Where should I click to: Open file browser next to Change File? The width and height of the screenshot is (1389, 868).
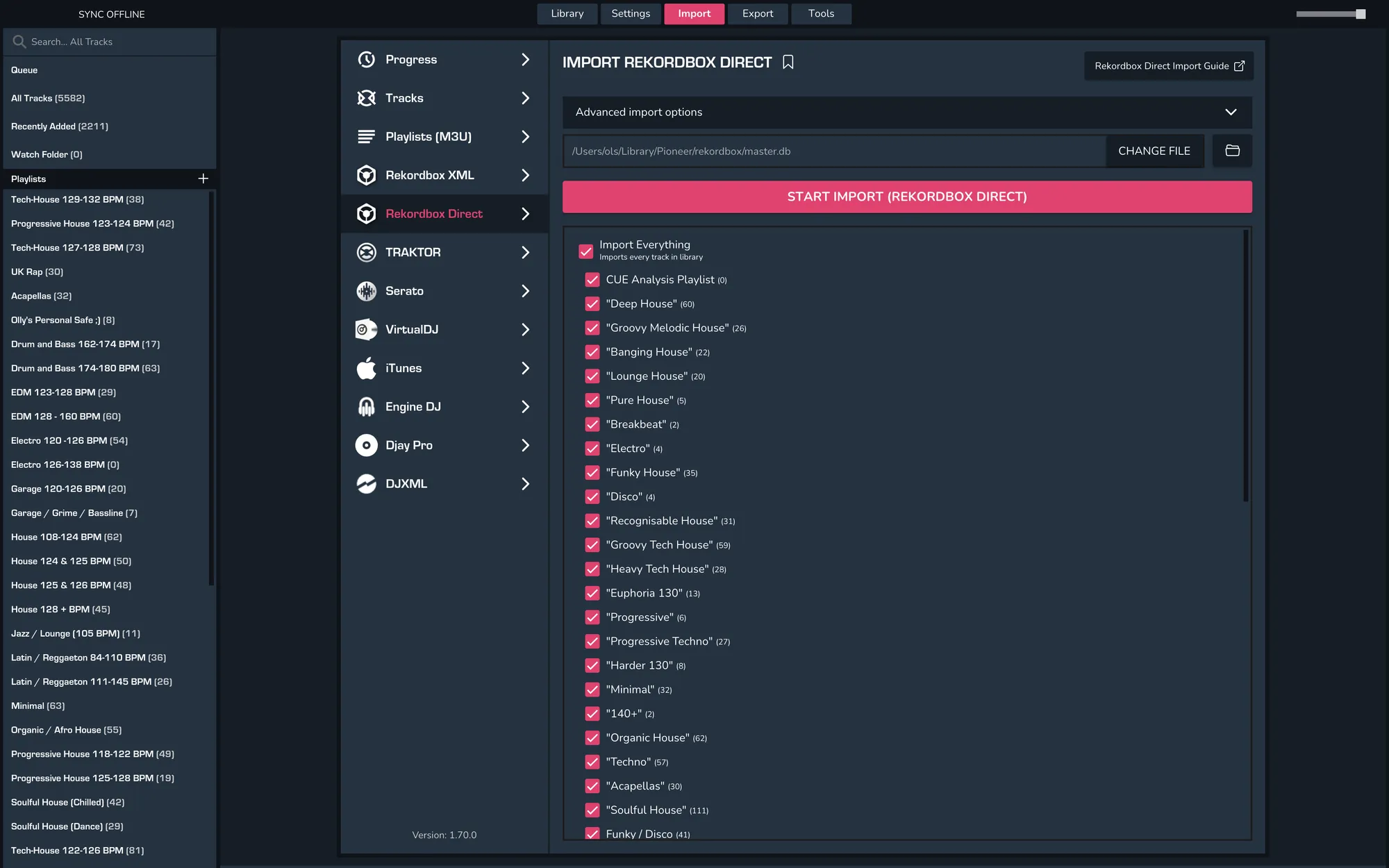point(1232,151)
